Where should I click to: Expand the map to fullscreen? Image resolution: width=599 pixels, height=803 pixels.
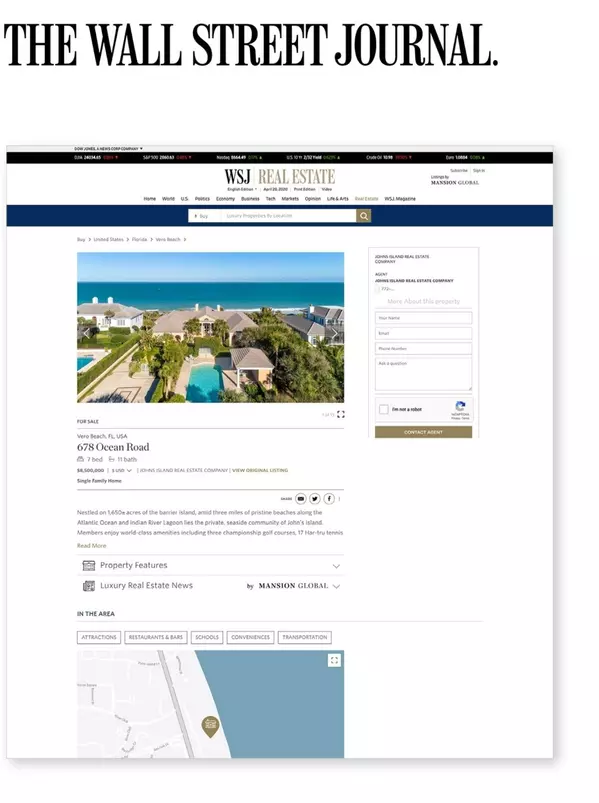334,660
